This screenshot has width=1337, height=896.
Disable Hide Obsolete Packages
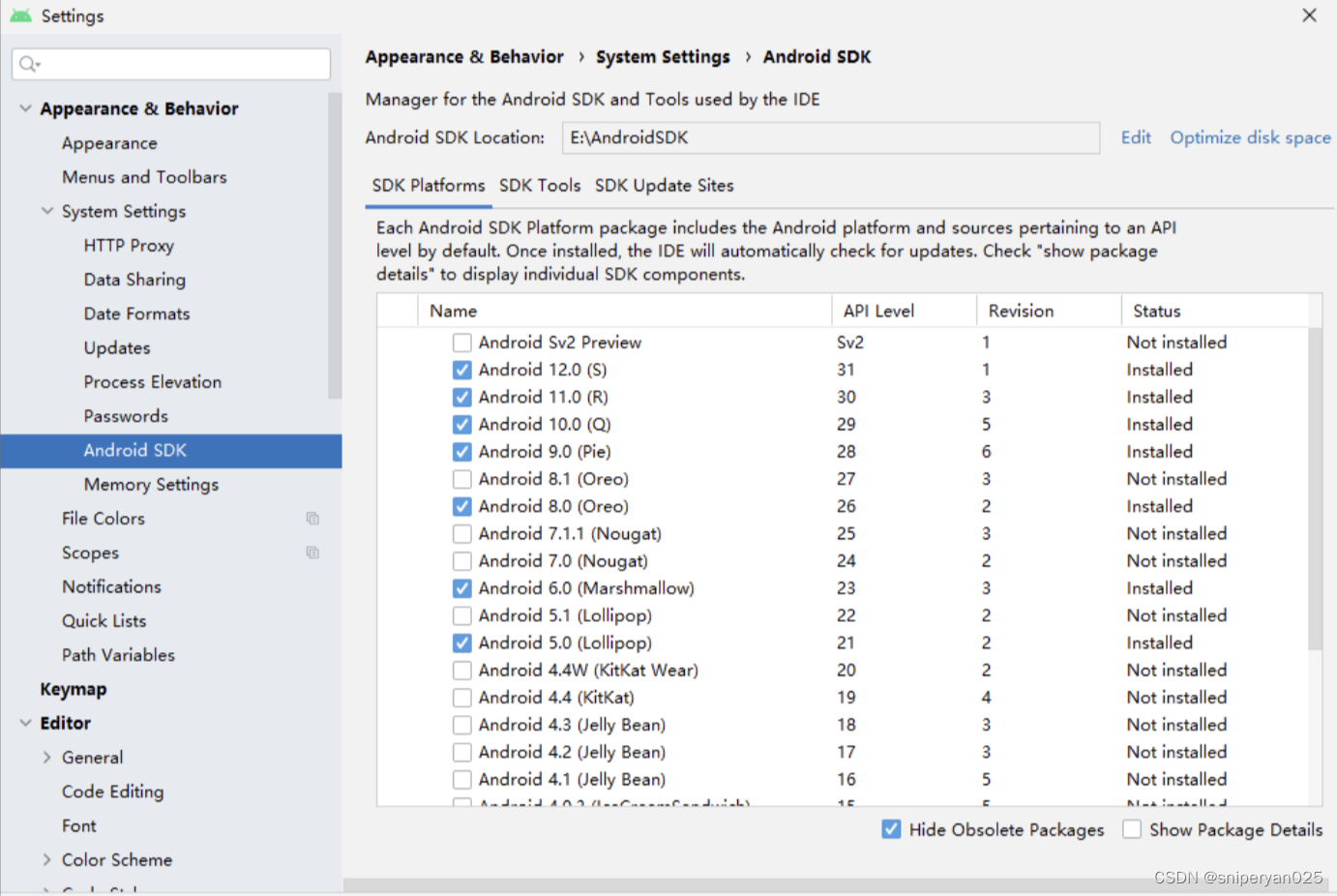(890, 829)
